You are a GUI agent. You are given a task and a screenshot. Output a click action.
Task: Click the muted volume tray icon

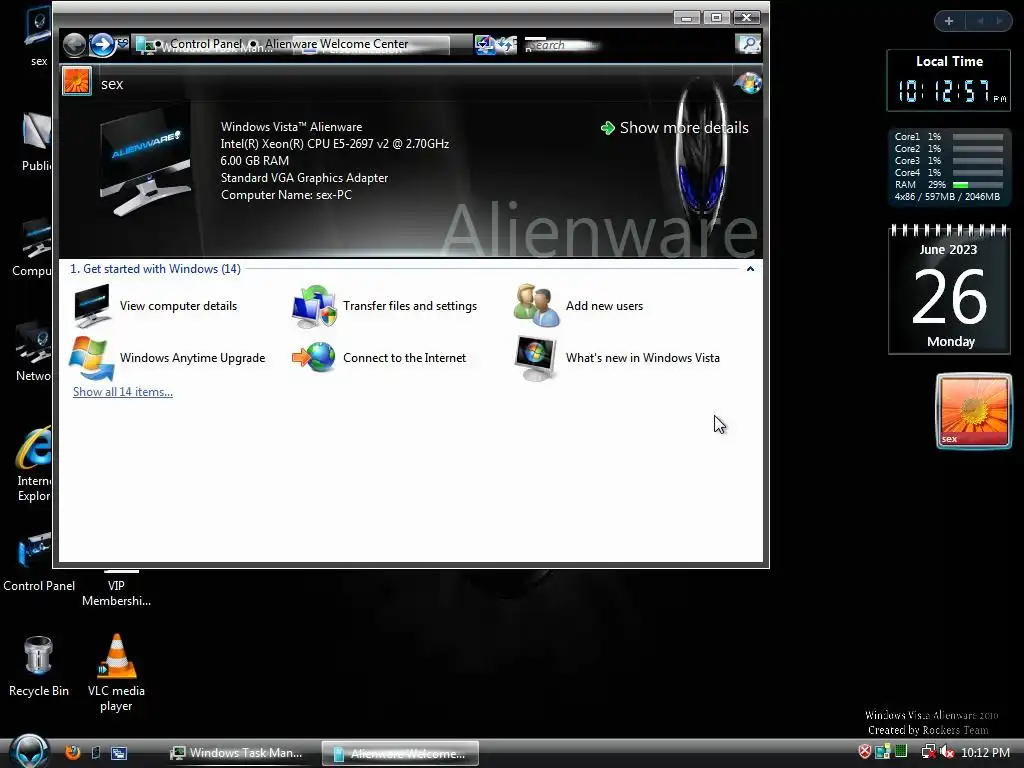946,752
